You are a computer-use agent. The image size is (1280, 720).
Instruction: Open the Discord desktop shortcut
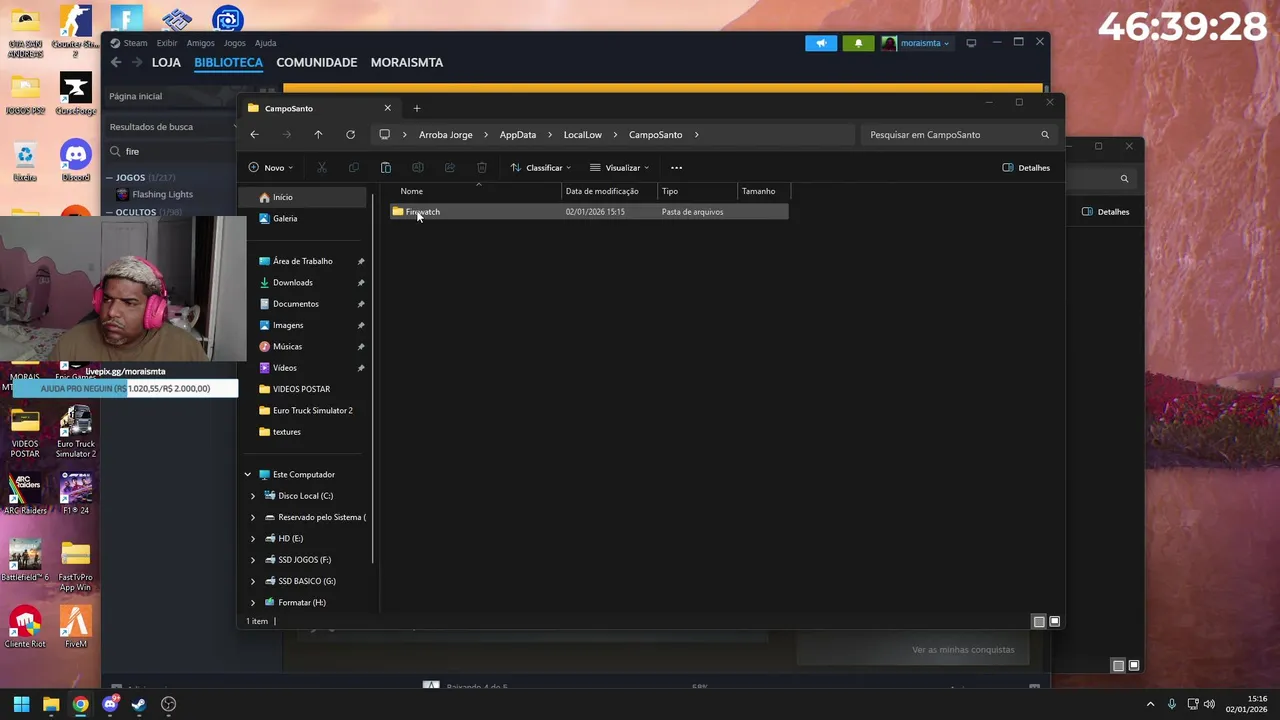75,160
